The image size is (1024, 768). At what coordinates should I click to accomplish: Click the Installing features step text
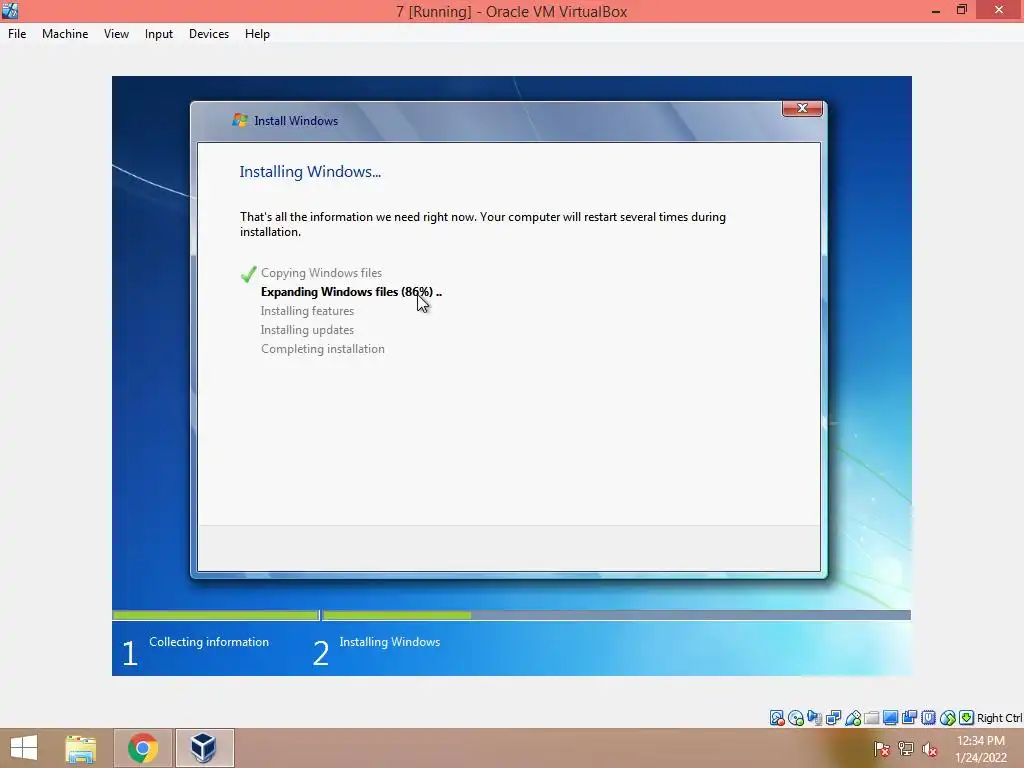(307, 311)
